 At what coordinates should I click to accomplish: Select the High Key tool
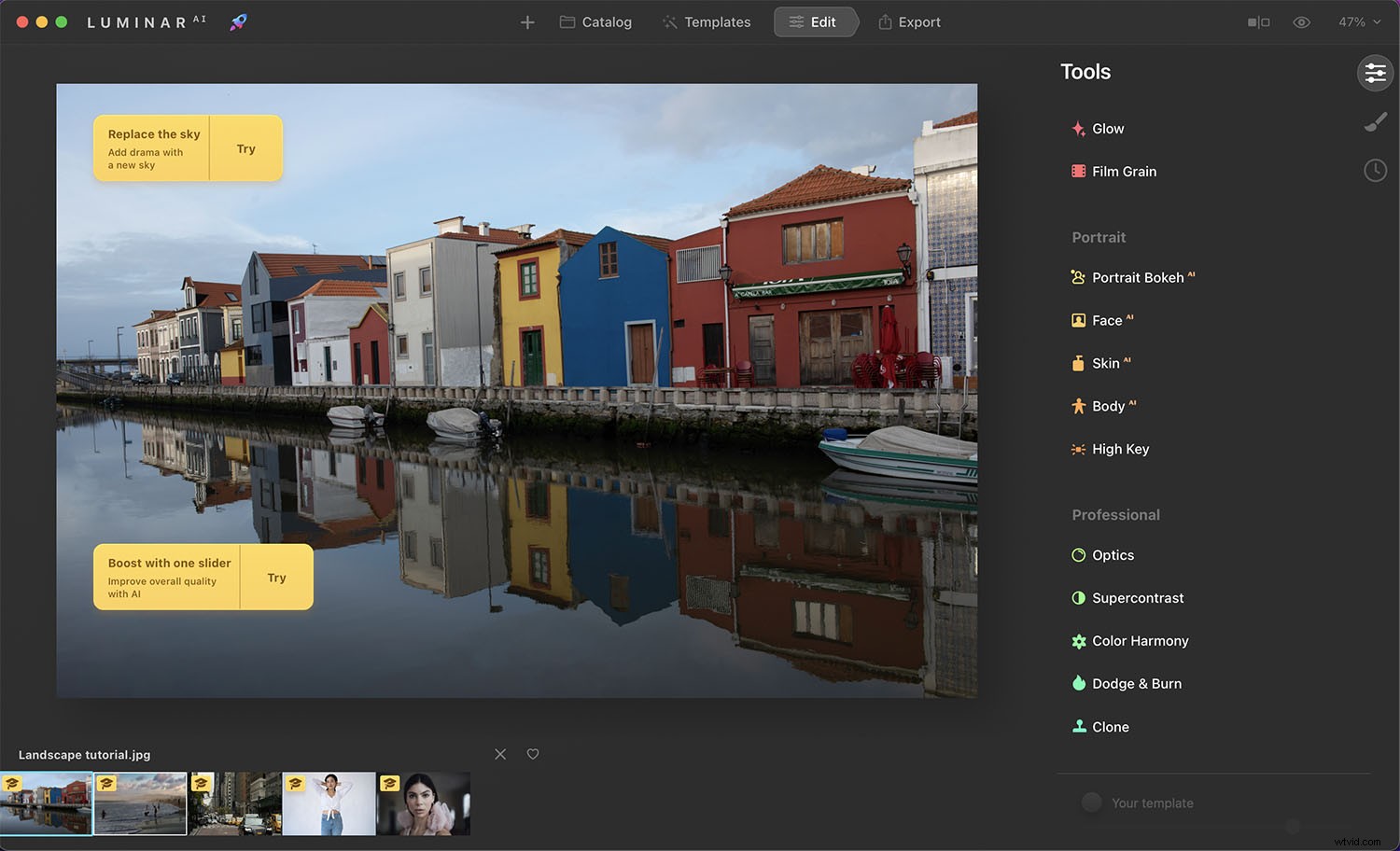tap(1121, 449)
